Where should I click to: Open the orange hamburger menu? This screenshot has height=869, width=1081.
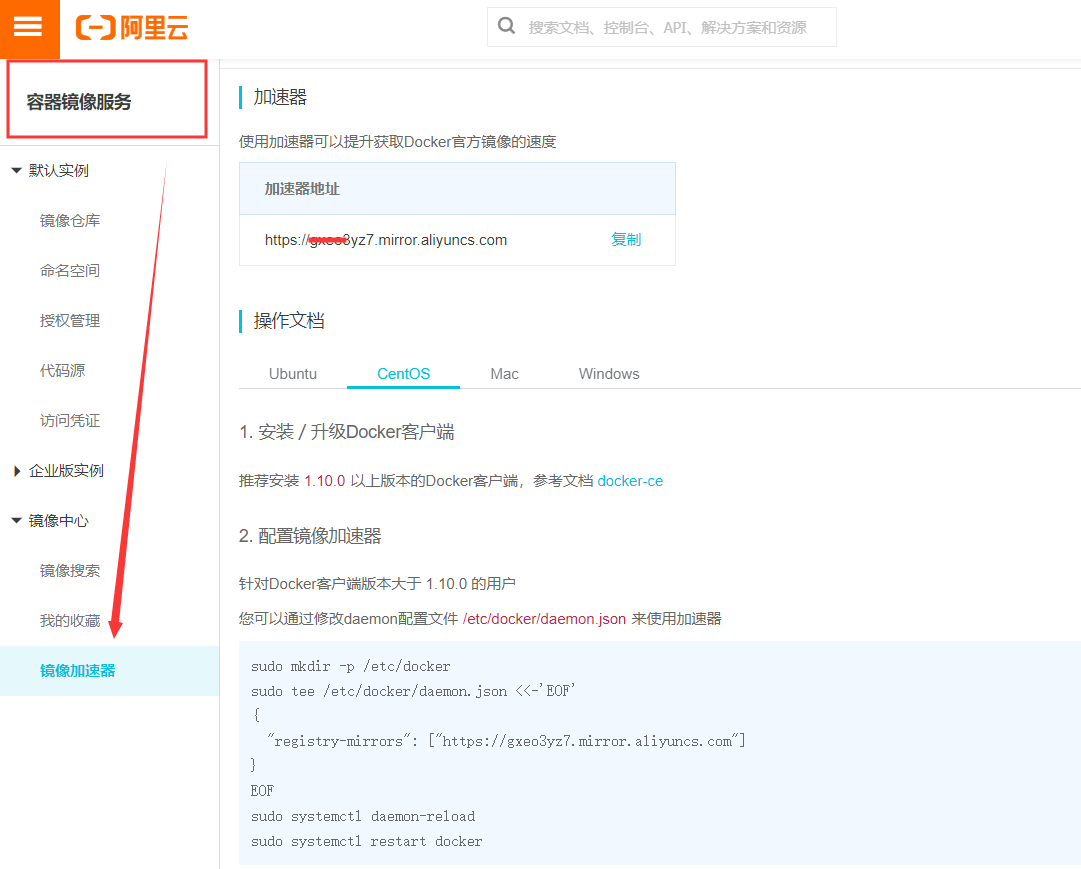click(29, 29)
